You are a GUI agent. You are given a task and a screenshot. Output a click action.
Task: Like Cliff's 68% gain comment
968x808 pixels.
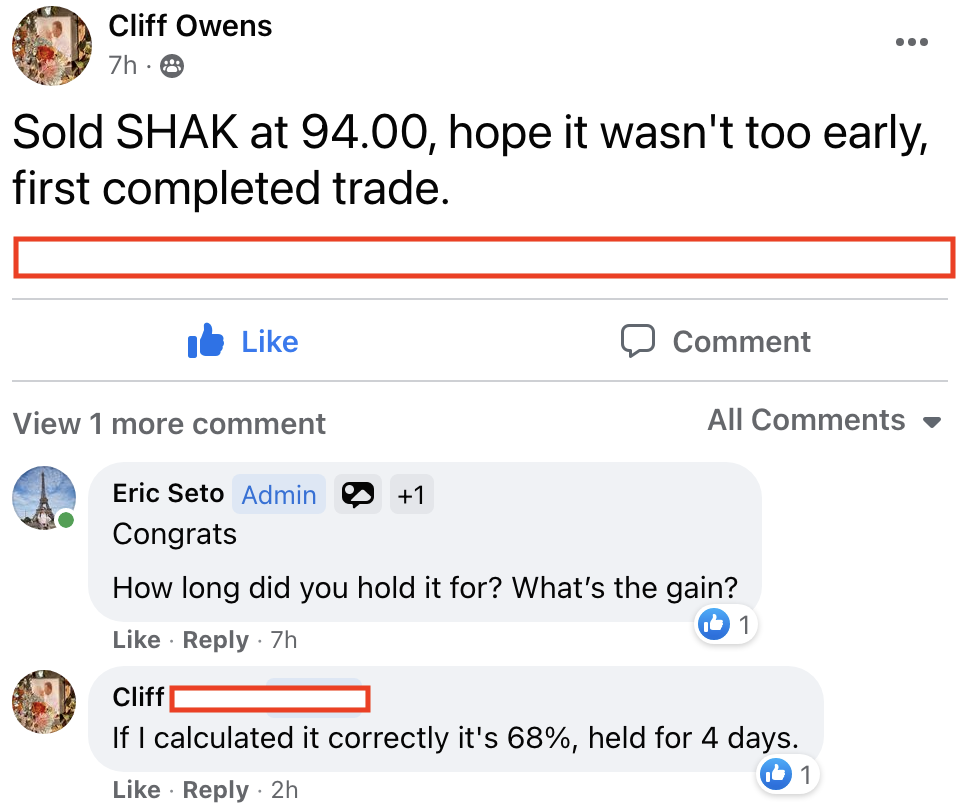[x=136, y=789]
